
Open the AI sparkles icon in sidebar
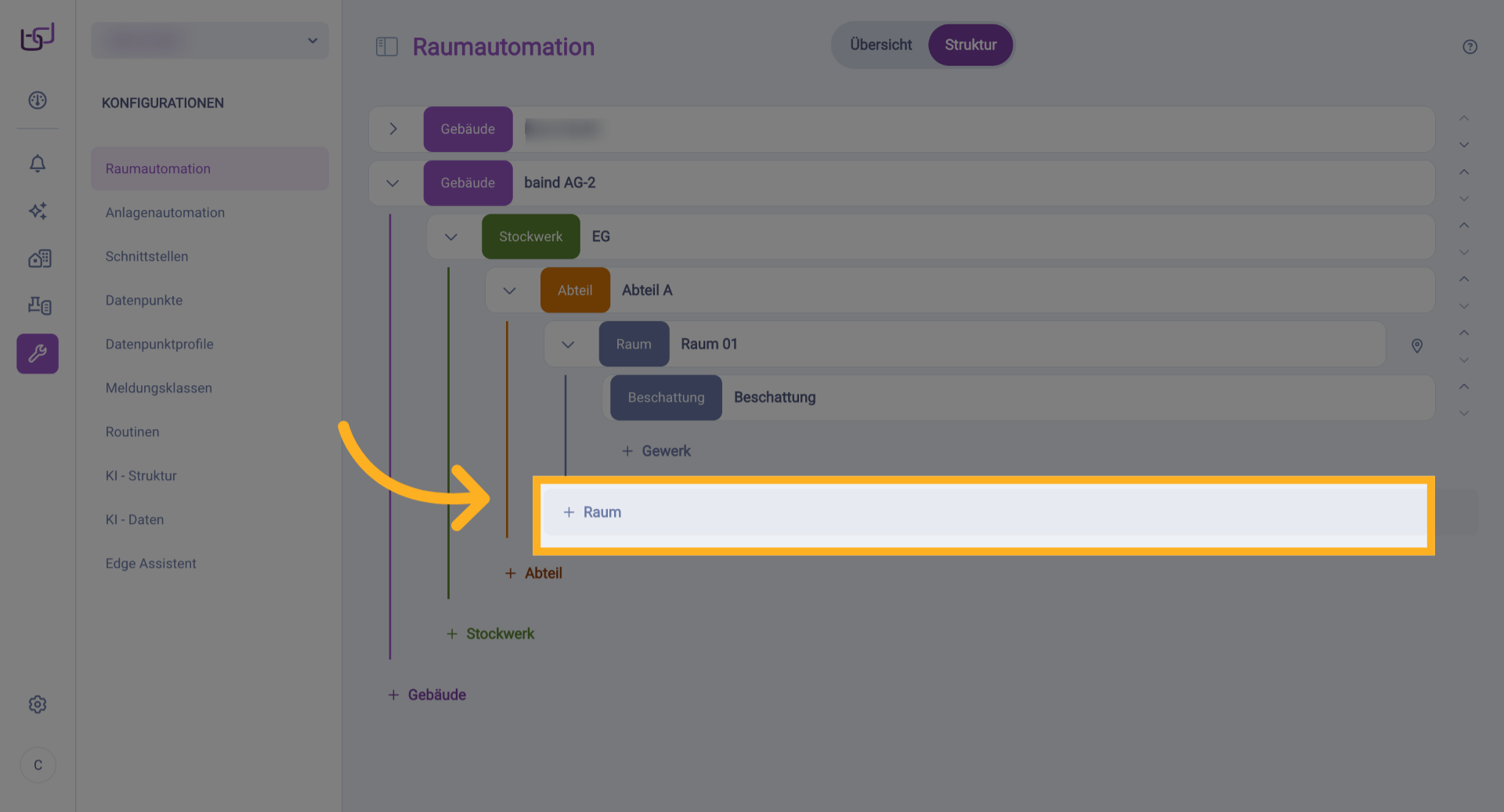(38, 211)
